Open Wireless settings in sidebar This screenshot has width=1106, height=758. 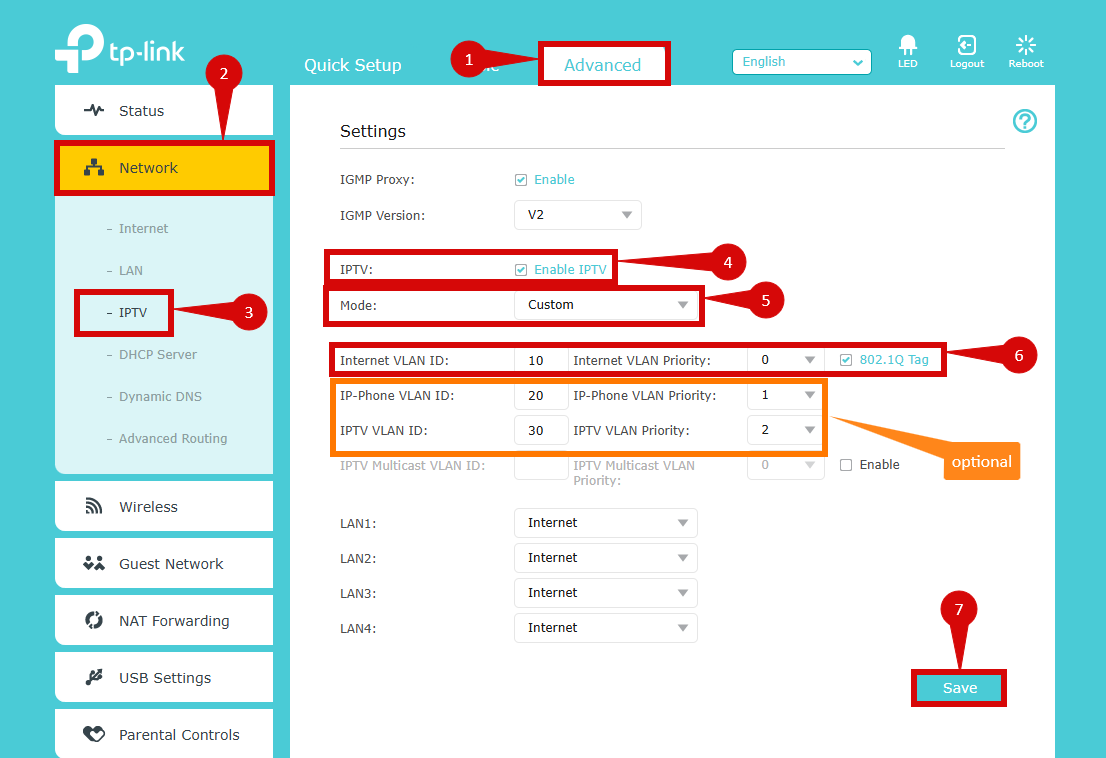(148, 507)
